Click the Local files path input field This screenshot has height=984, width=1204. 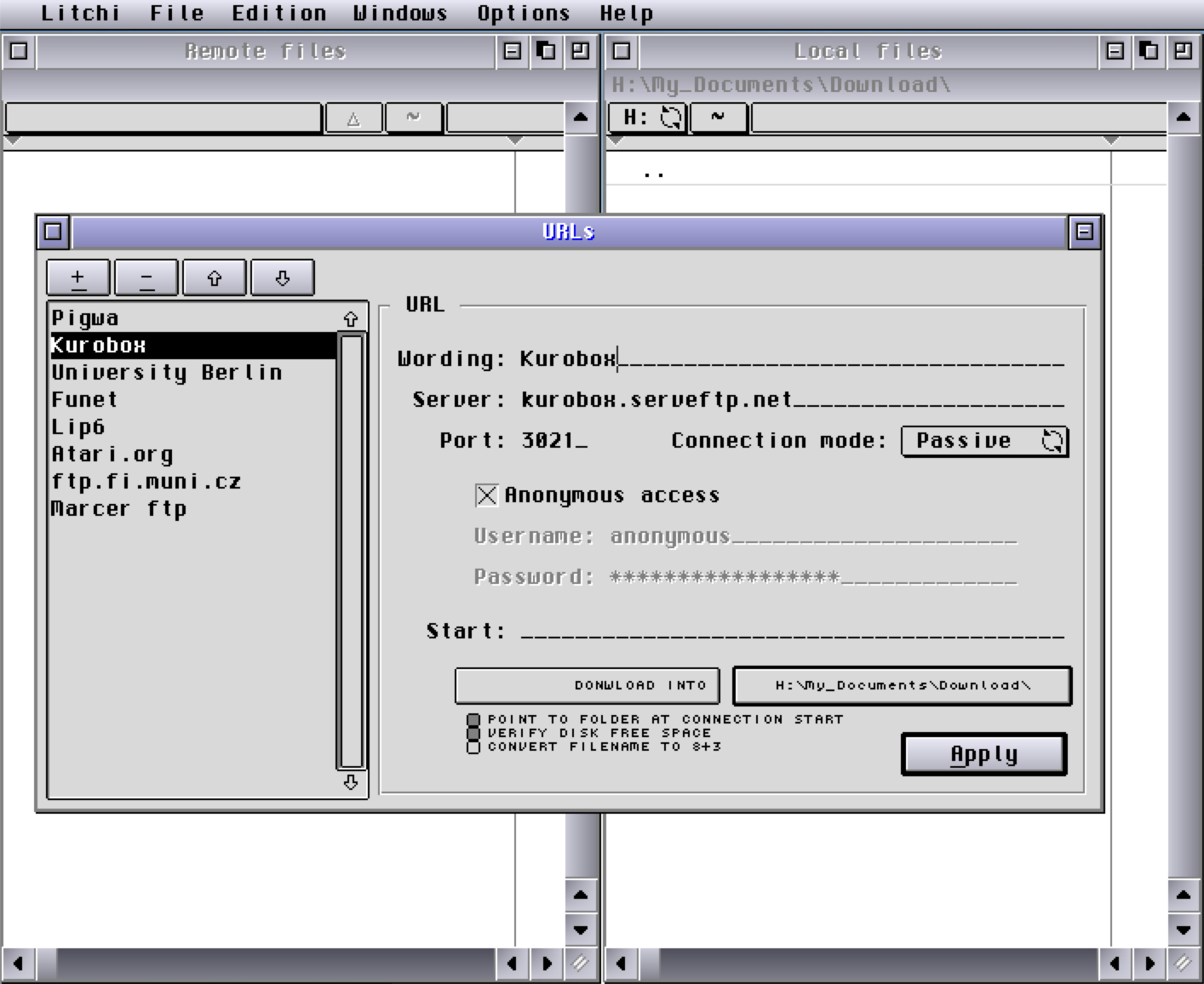pyautogui.click(x=959, y=117)
